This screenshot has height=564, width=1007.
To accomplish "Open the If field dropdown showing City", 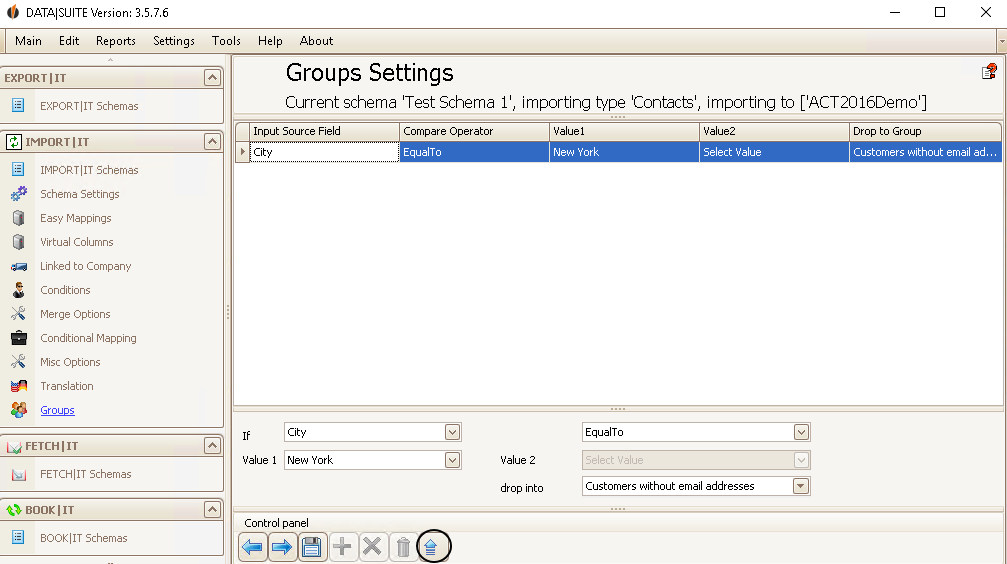I will (452, 432).
